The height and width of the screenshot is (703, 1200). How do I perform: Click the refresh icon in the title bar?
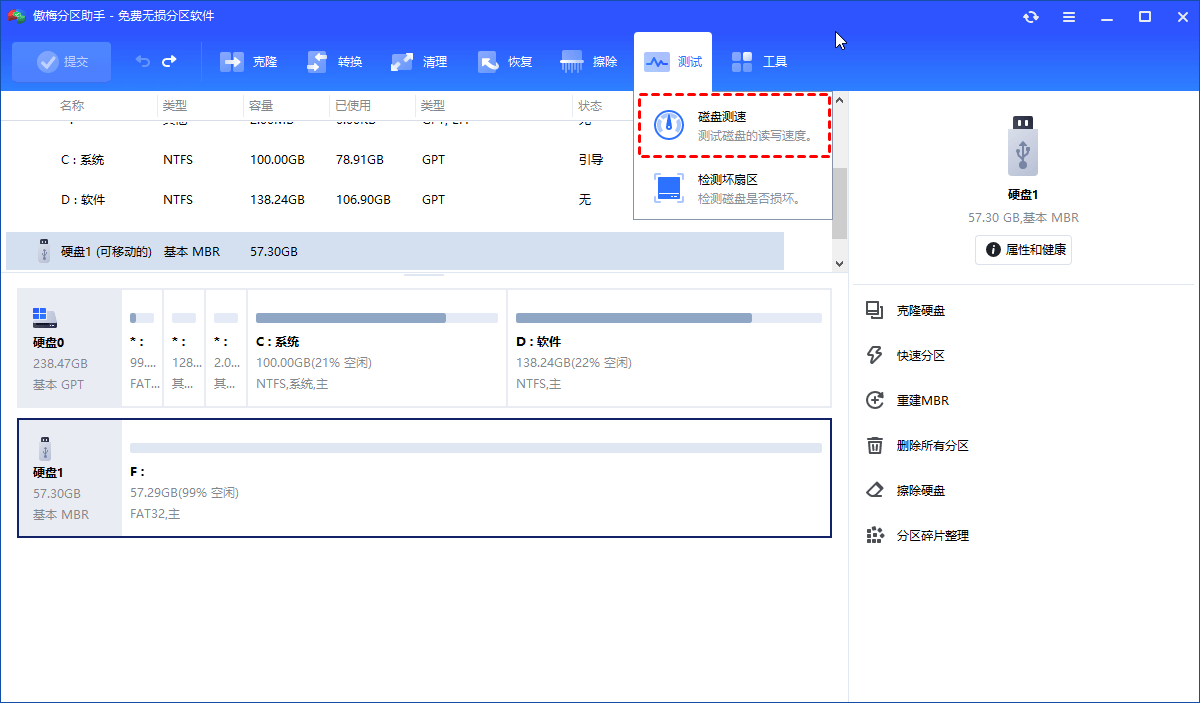pyautogui.click(x=1030, y=16)
